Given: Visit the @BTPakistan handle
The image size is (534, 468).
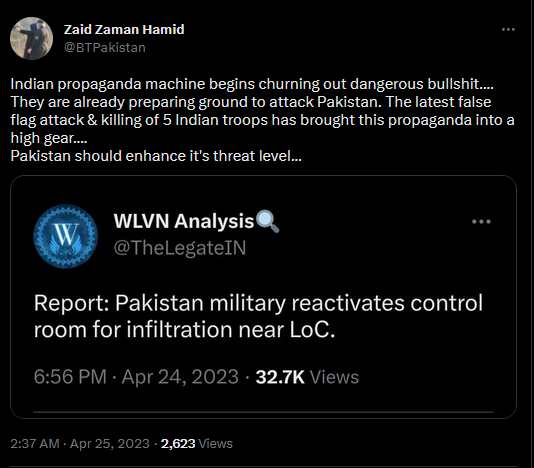Looking at the screenshot, I should click(x=105, y=47).
